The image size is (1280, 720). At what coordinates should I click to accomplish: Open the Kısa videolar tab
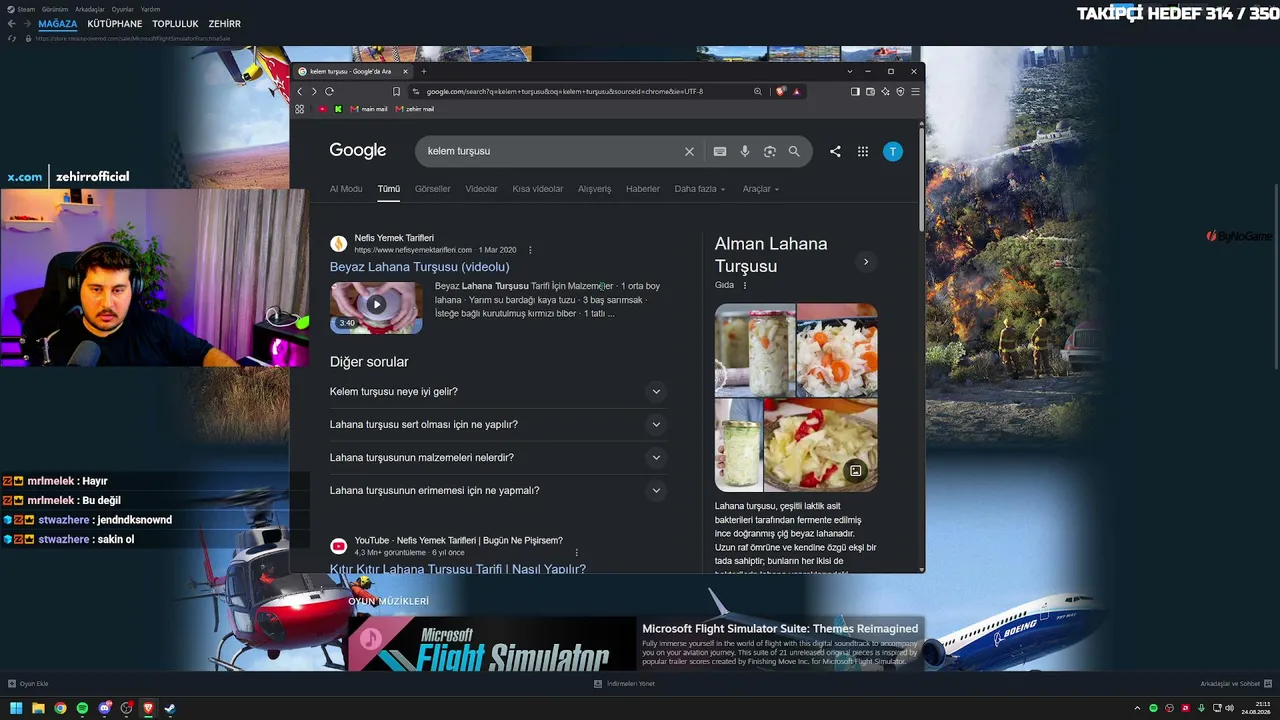[538, 189]
